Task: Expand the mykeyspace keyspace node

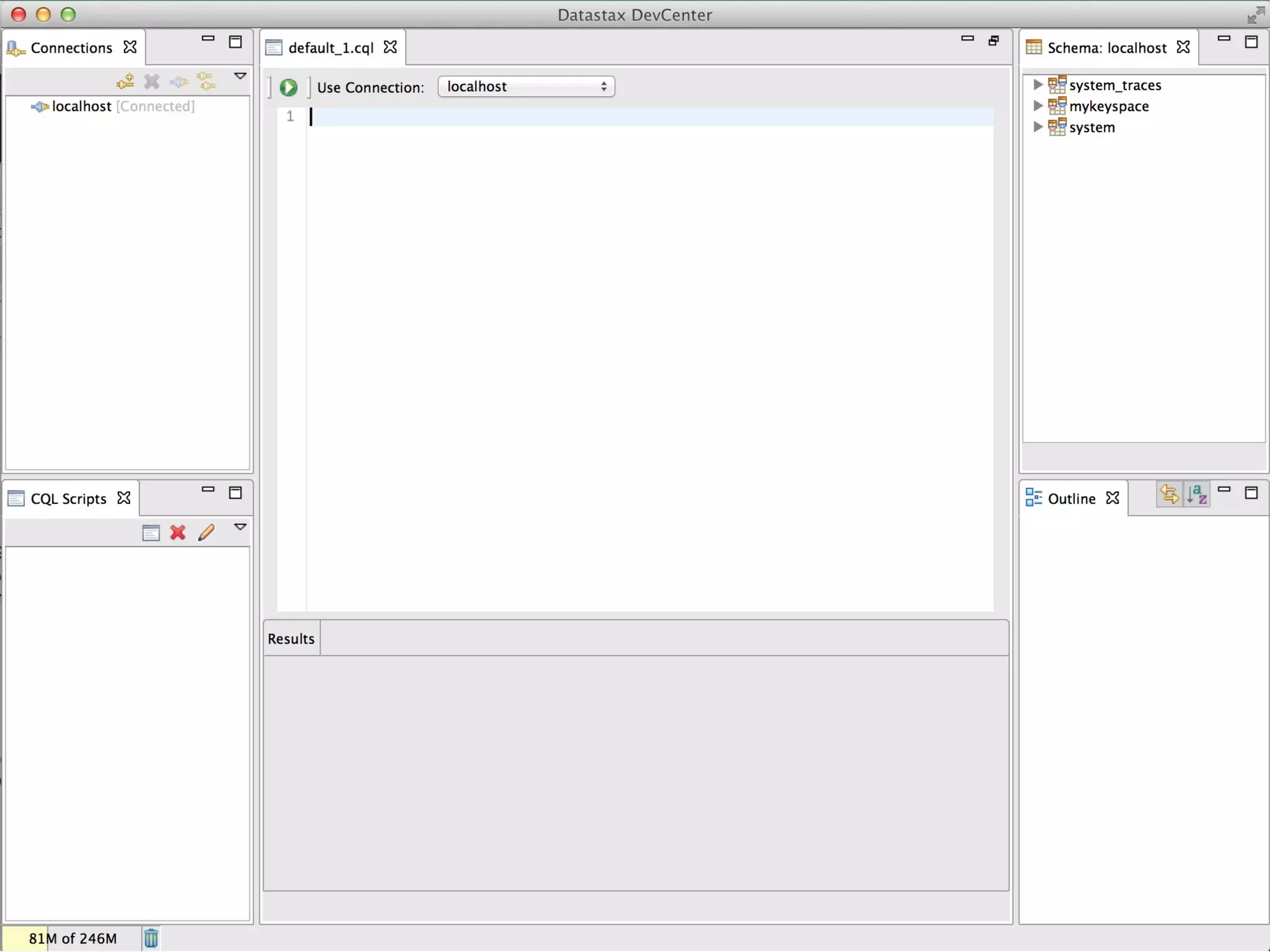Action: pos(1037,106)
